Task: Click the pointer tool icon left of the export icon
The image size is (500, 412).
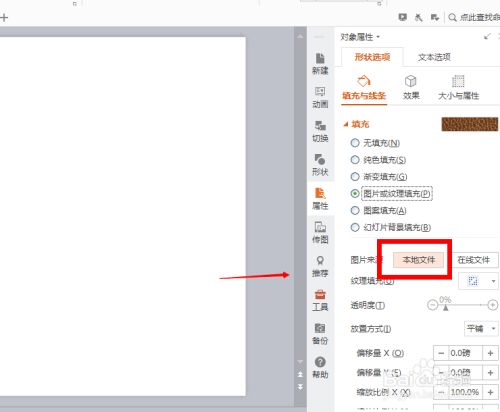Action: [x=419, y=17]
